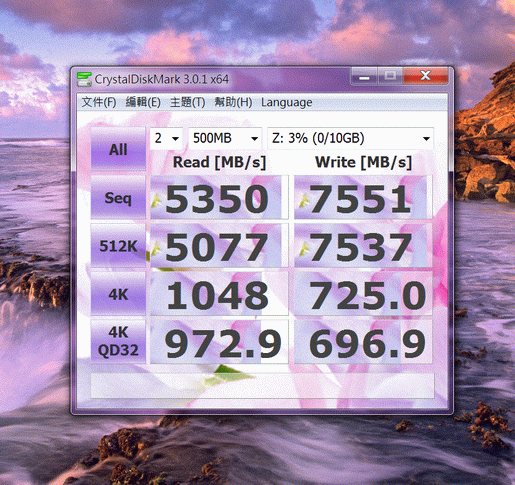The height and width of the screenshot is (485, 515).
Task: Click the Seq read result 5350
Action: (219, 198)
